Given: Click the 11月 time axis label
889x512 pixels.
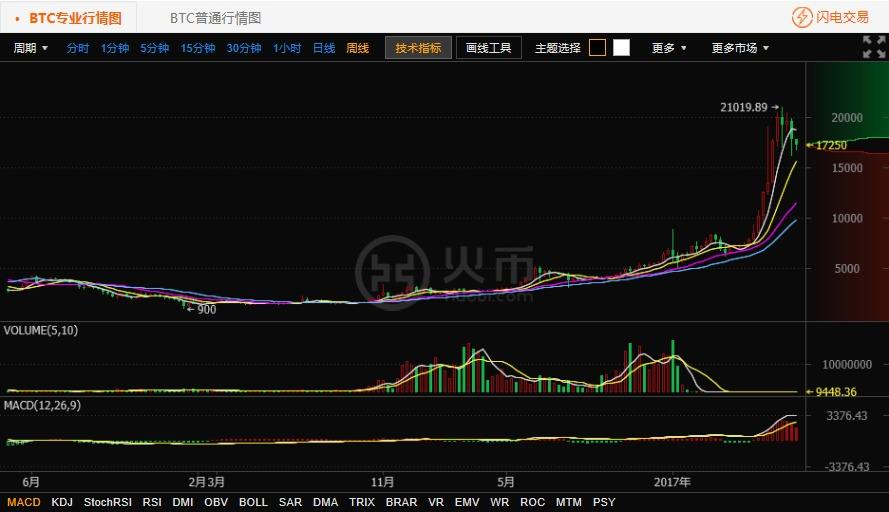Looking at the screenshot, I should tap(383, 483).
